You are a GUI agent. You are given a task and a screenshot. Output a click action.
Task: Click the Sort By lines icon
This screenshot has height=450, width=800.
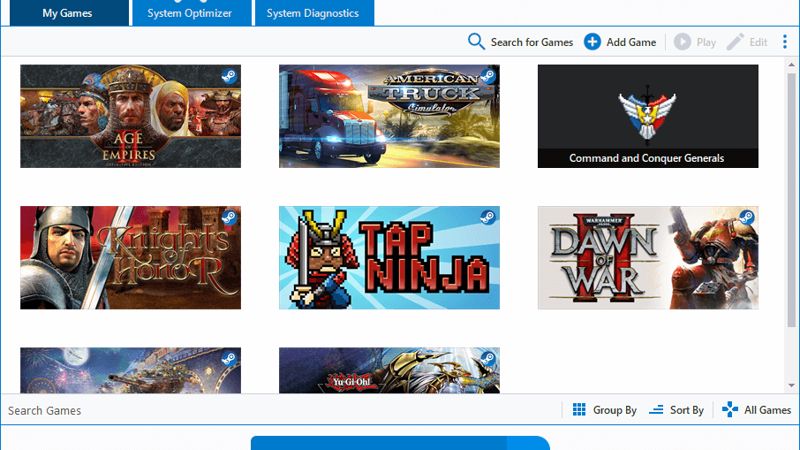[x=656, y=410]
